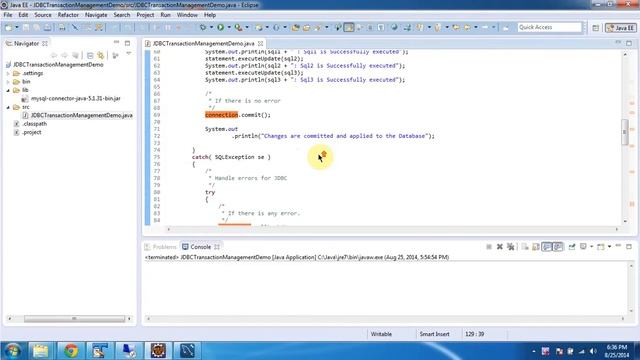Image resolution: width=640 pixels, height=360 pixels.
Task: Click the volume speaker tray icon
Action: coord(593,351)
